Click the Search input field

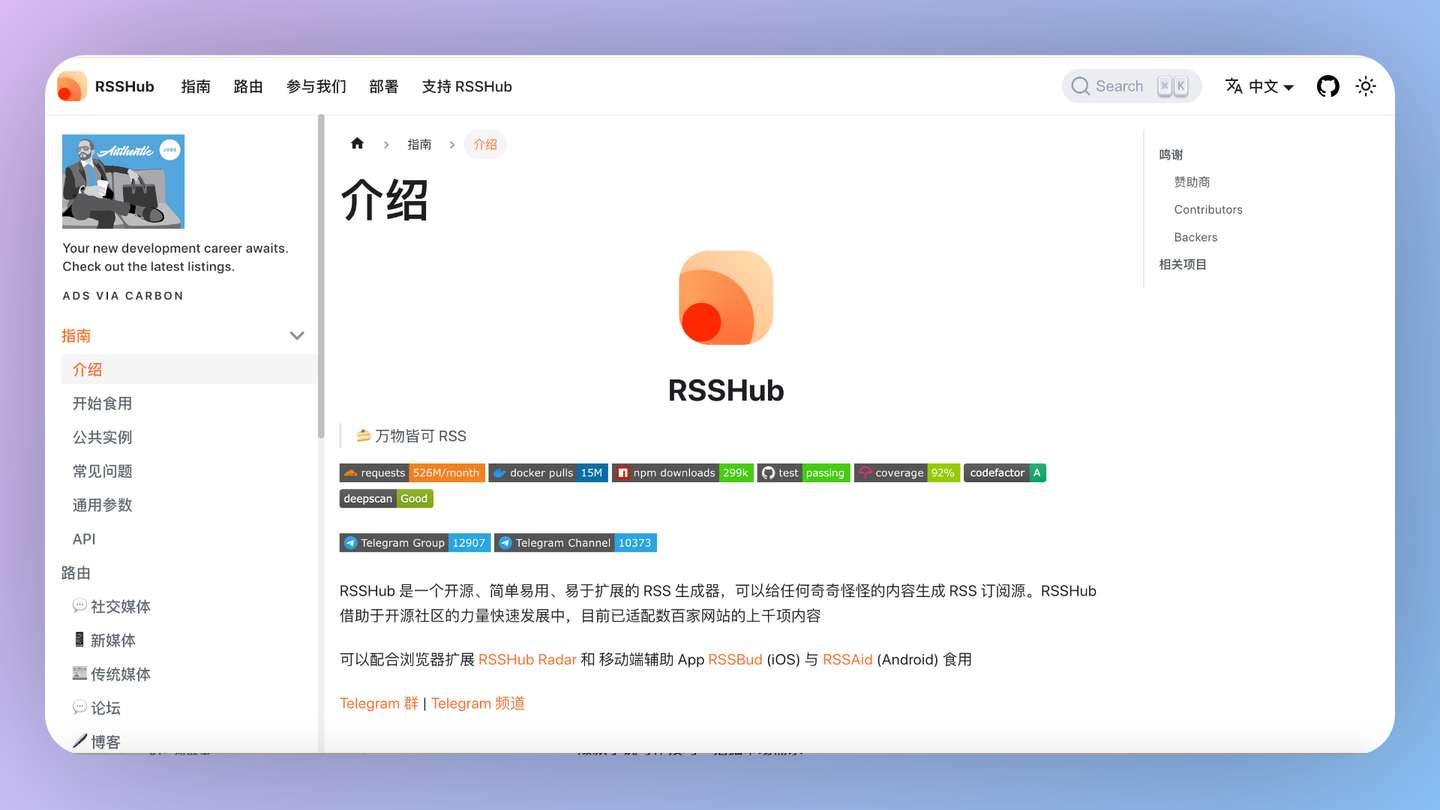(1131, 86)
